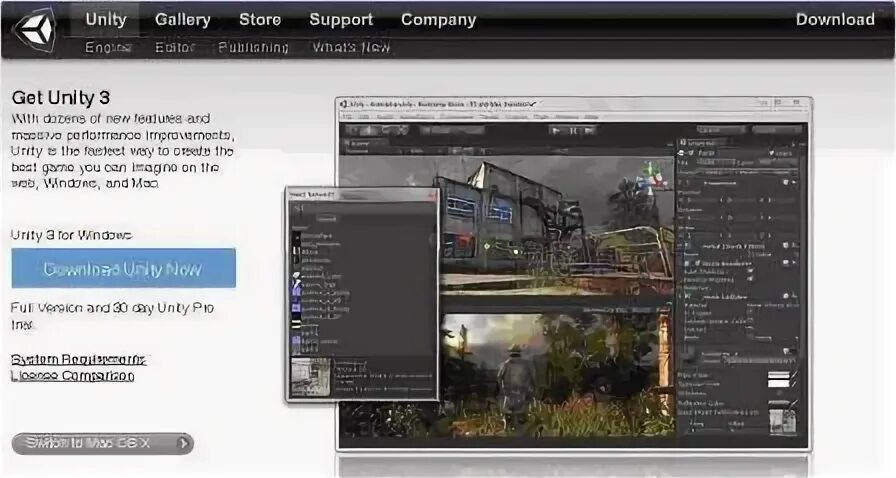Click the Download Unity Now button
The height and width of the screenshot is (478, 896).
tap(123, 268)
